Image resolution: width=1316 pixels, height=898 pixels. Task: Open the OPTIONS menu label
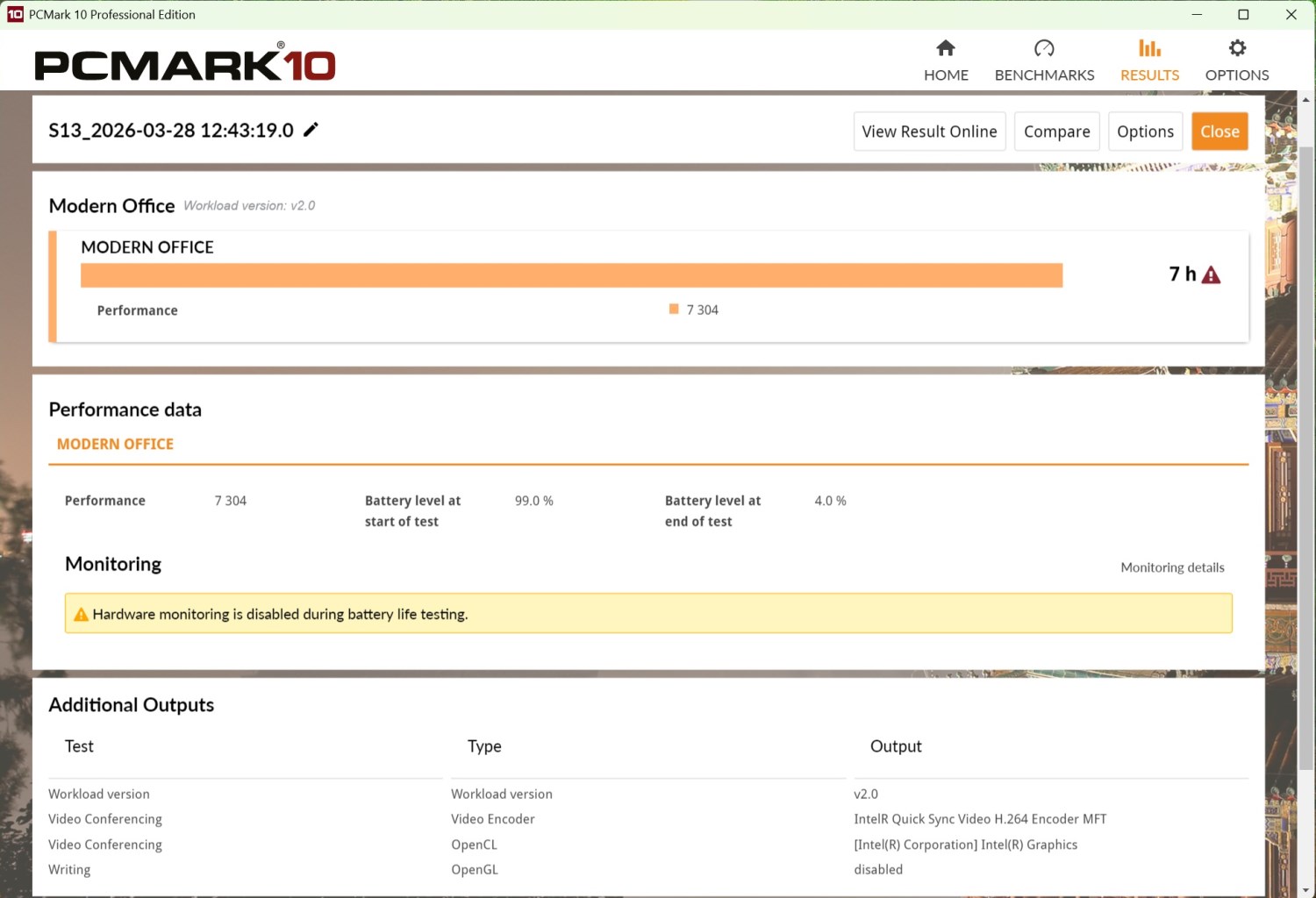(x=1237, y=75)
